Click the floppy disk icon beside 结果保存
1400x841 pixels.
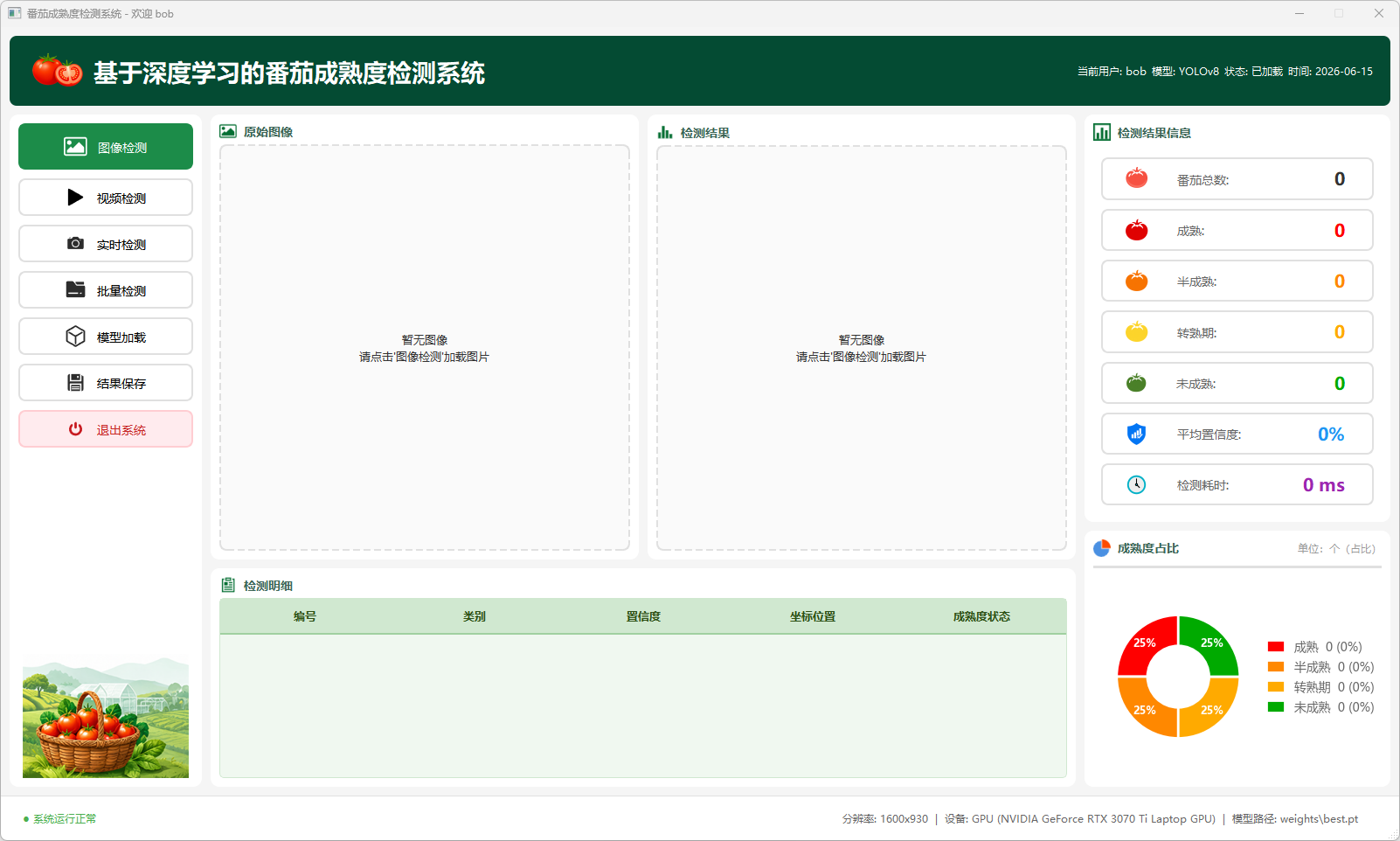75,383
